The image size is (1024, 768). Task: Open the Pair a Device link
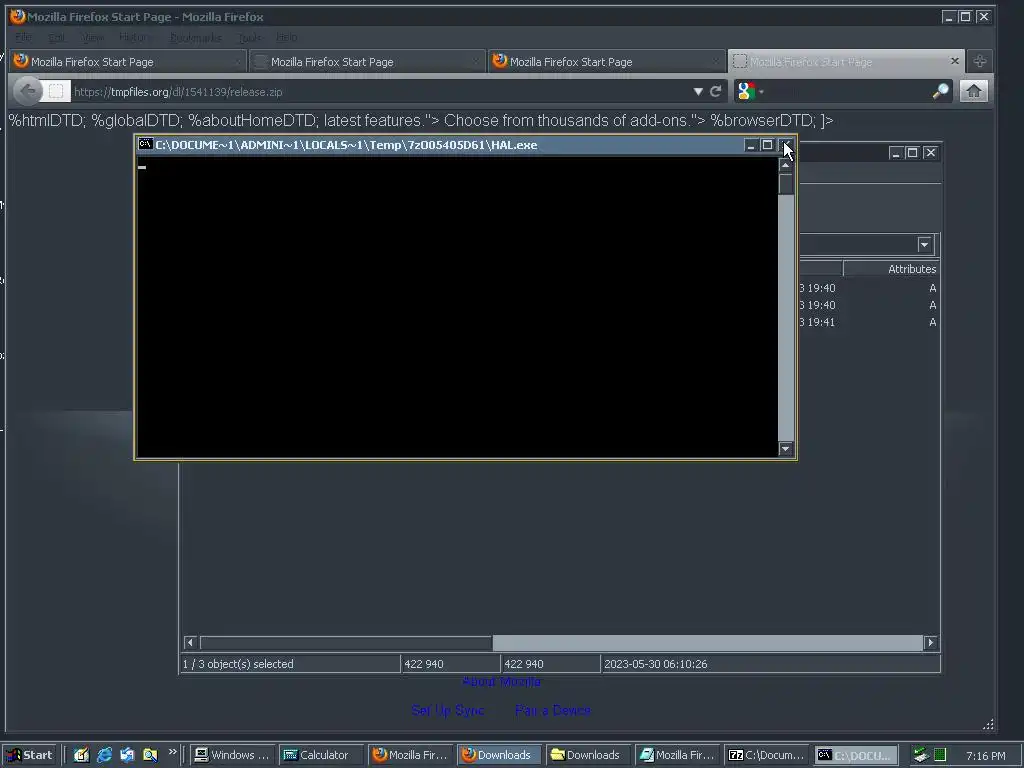[552, 711]
